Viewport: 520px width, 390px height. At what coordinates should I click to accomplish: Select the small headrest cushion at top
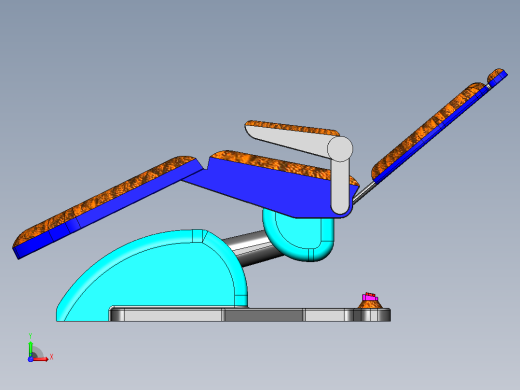tap(497, 76)
